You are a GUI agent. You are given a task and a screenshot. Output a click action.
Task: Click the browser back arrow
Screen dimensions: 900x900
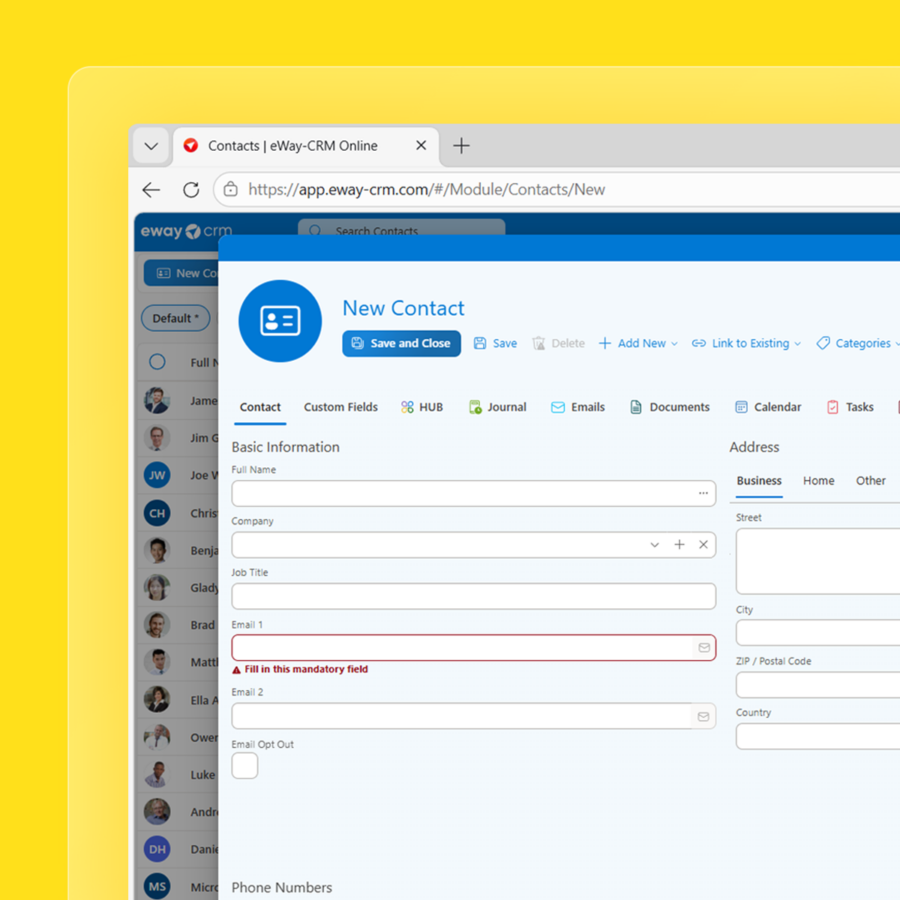pos(151,190)
